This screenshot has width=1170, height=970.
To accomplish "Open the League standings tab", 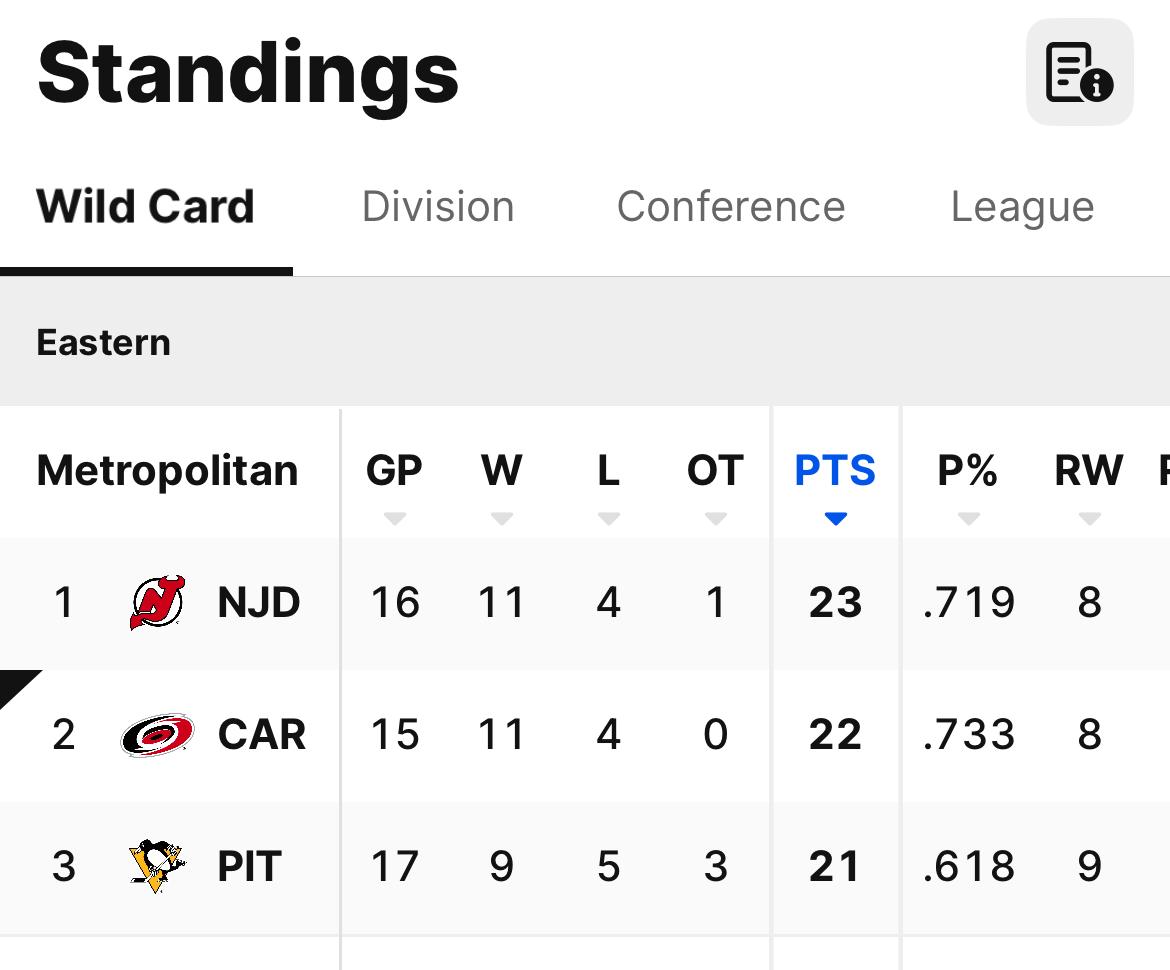I will click(x=1022, y=207).
